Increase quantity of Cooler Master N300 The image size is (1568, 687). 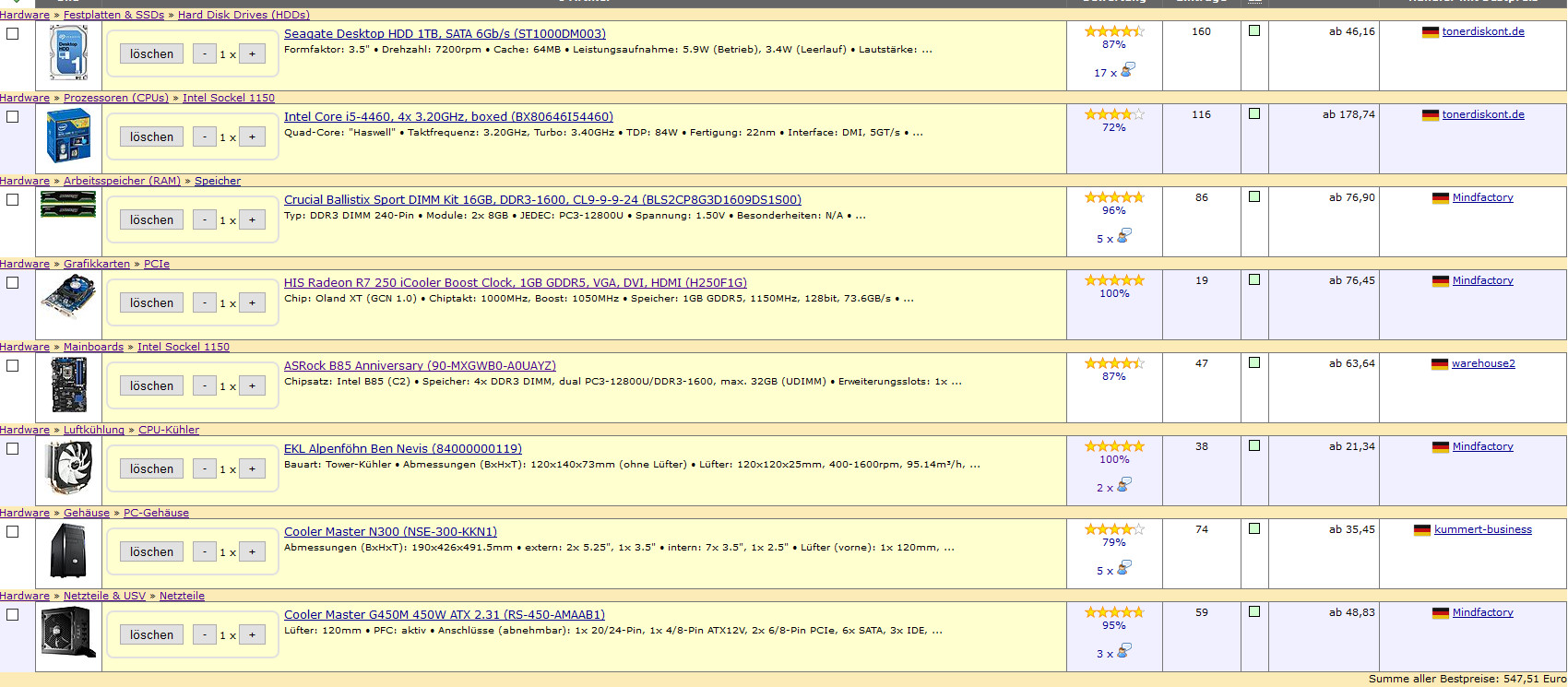[252, 551]
